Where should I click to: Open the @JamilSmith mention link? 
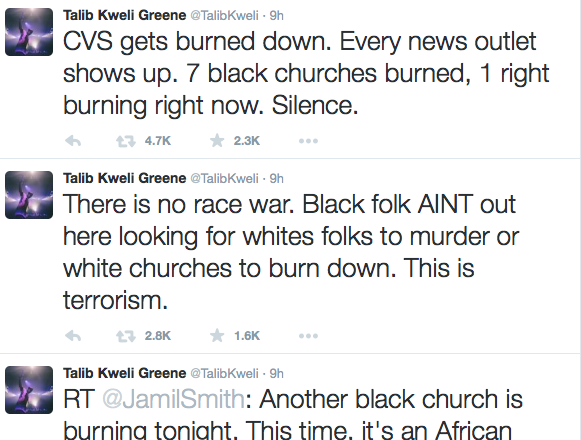(x=173, y=399)
